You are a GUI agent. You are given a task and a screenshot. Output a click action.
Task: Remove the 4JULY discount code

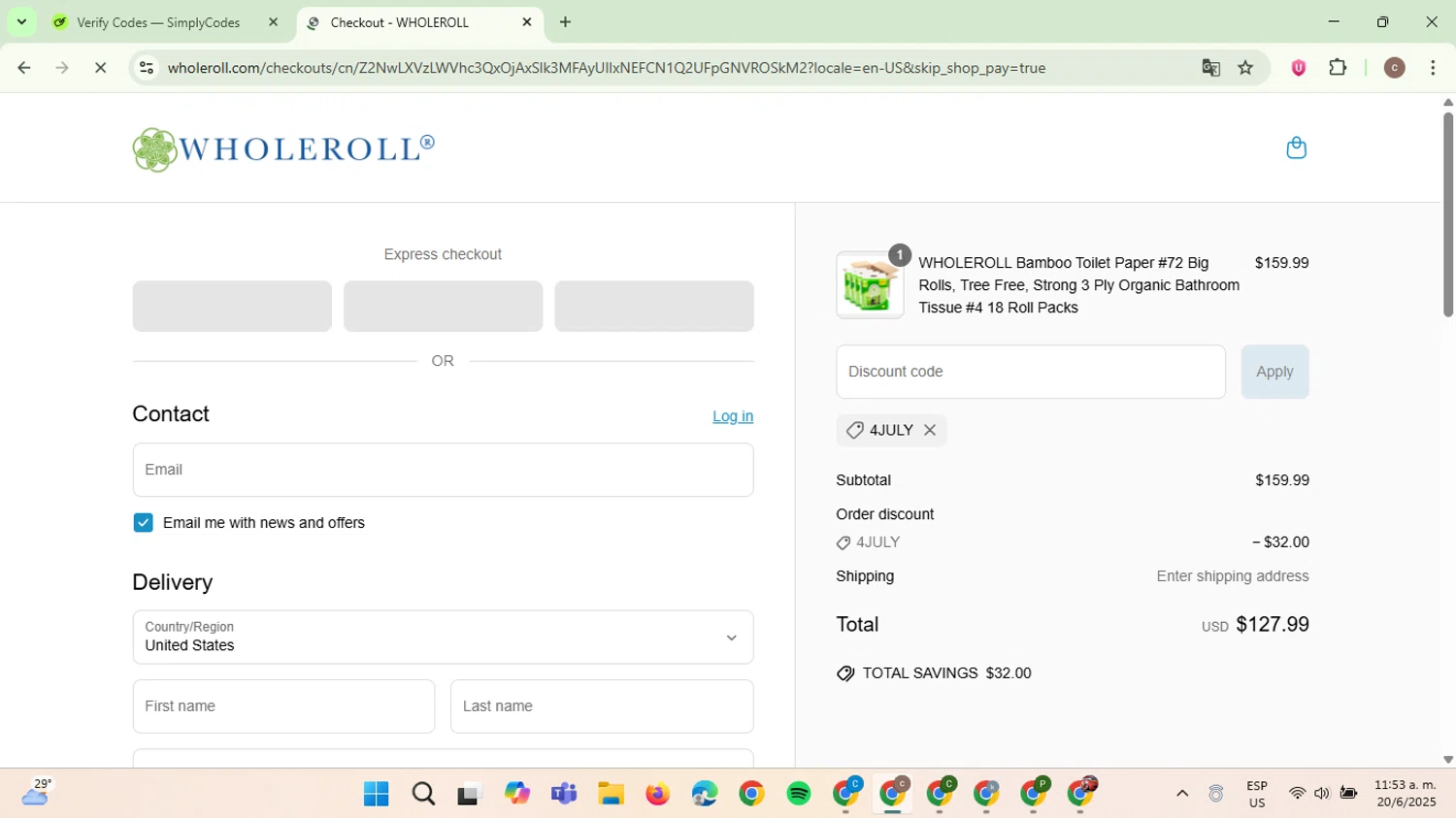[930, 430]
